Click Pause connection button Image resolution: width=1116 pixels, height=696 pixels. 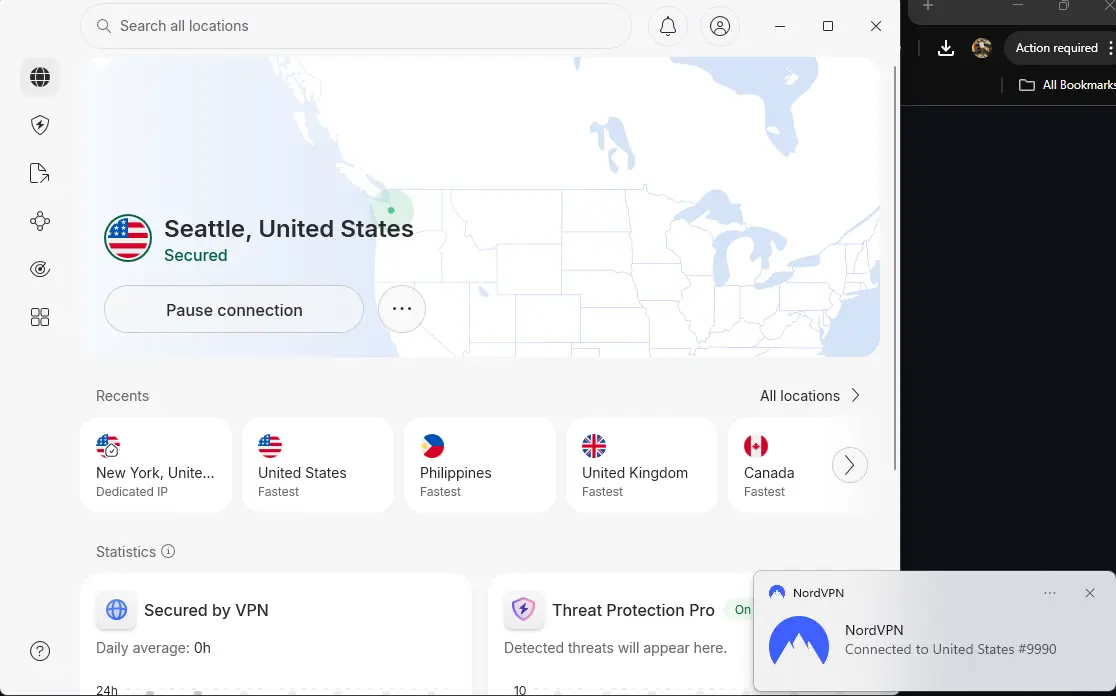(x=234, y=310)
